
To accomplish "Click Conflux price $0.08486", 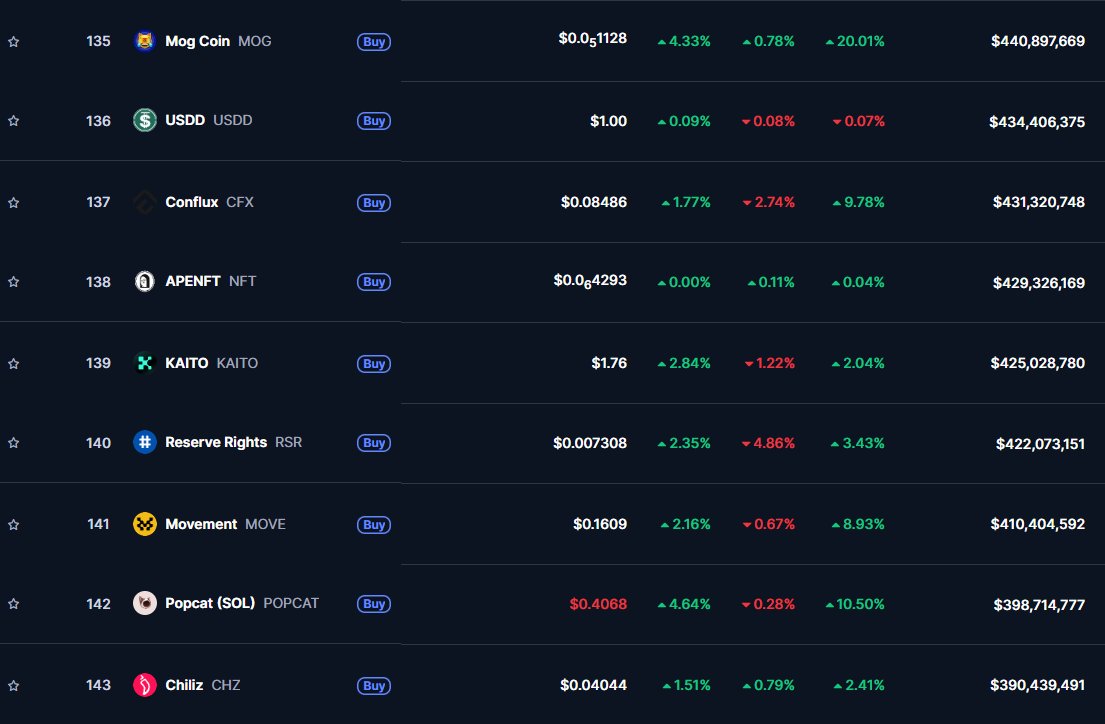I will (593, 202).
